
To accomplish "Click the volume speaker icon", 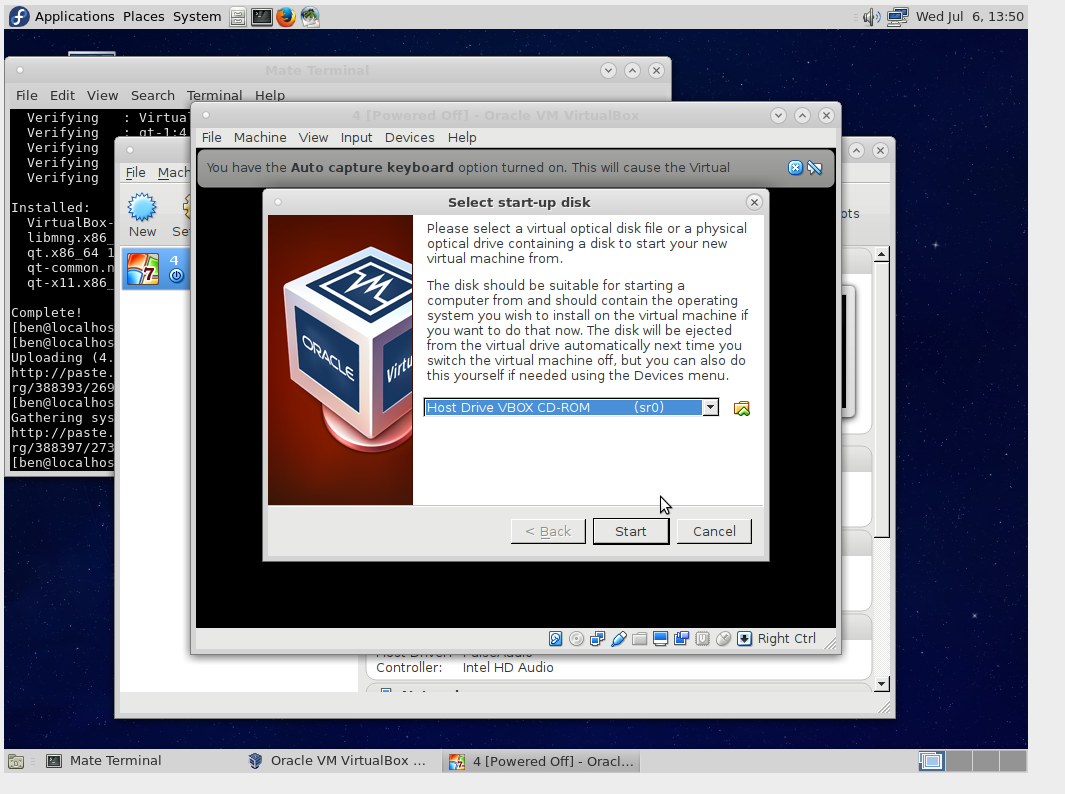I will point(871,16).
